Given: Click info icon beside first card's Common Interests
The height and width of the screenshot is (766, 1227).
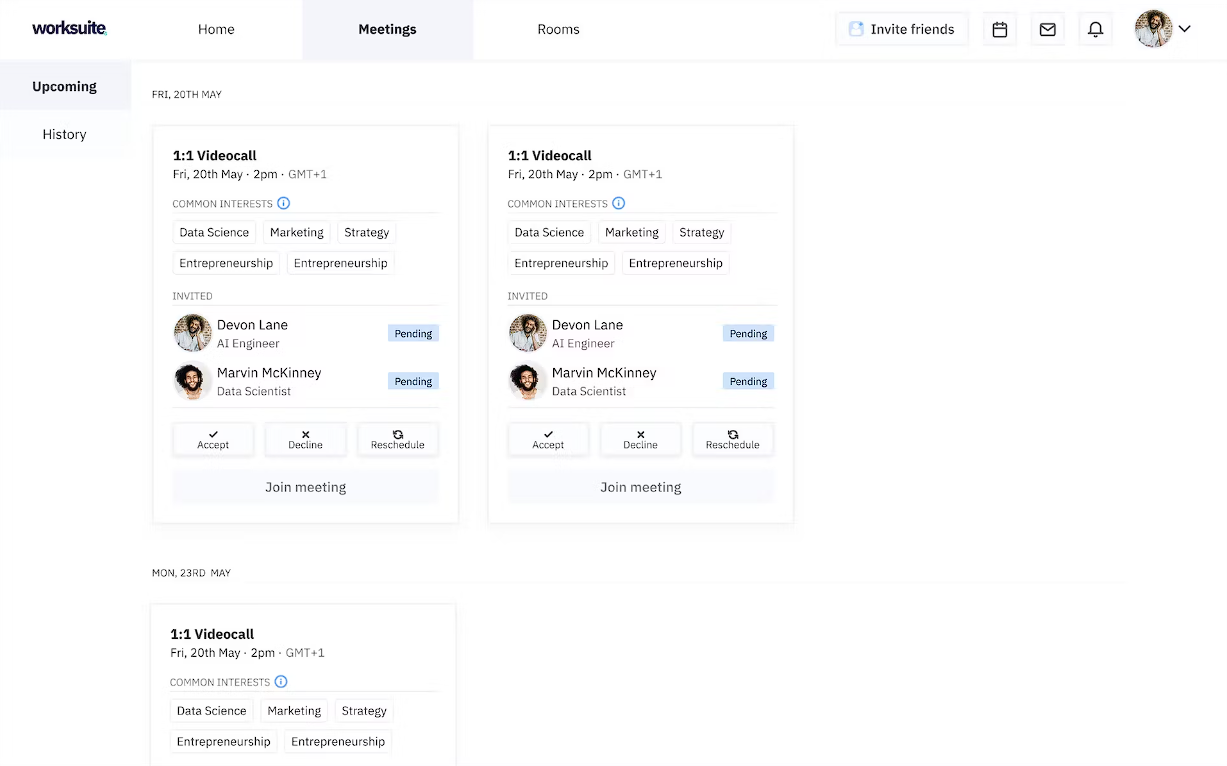Looking at the screenshot, I should pyautogui.click(x=283, y=203).
